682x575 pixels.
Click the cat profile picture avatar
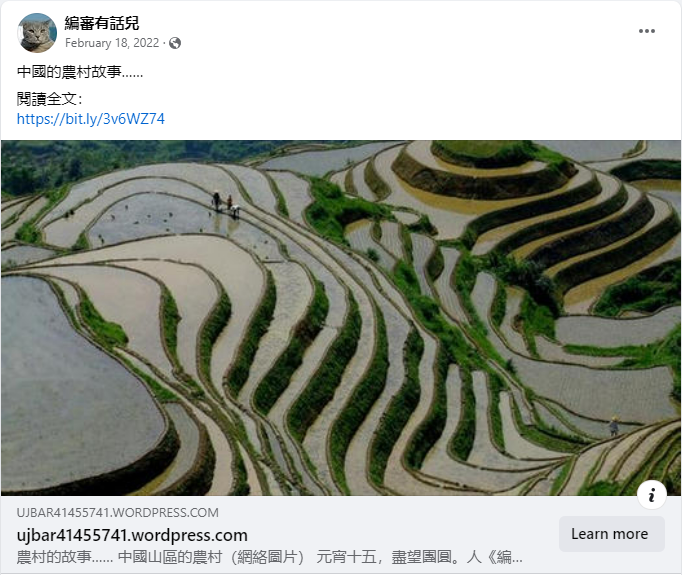tap(37, 33)
